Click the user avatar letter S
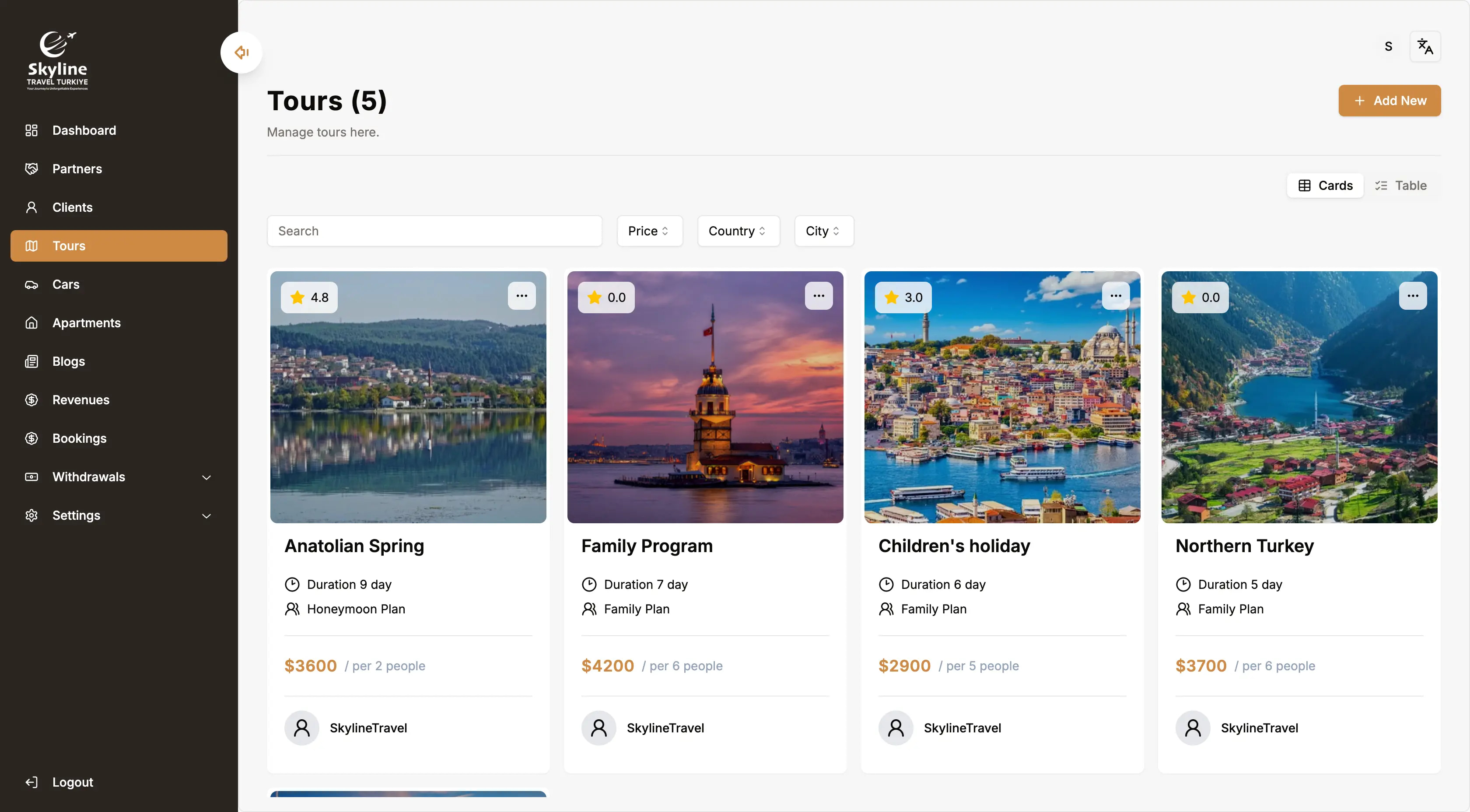The width and height of the screenshot is (1470, 812). [x=1388, y=47]
